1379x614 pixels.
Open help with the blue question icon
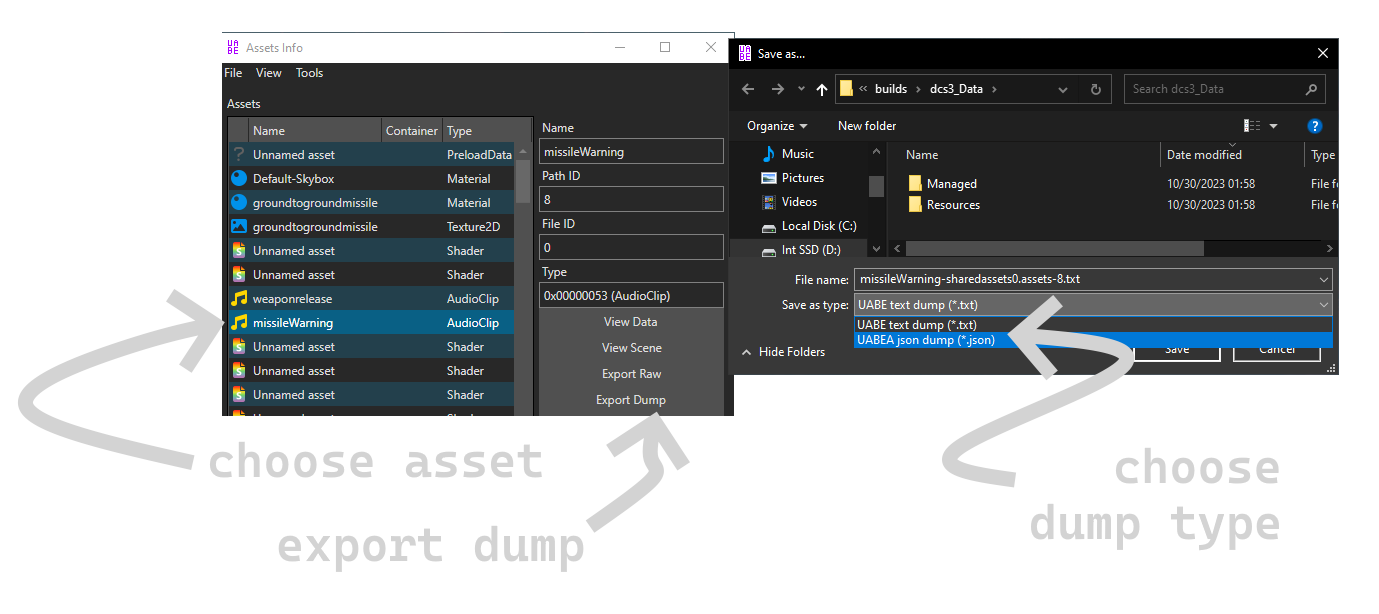pos(1315,126)
